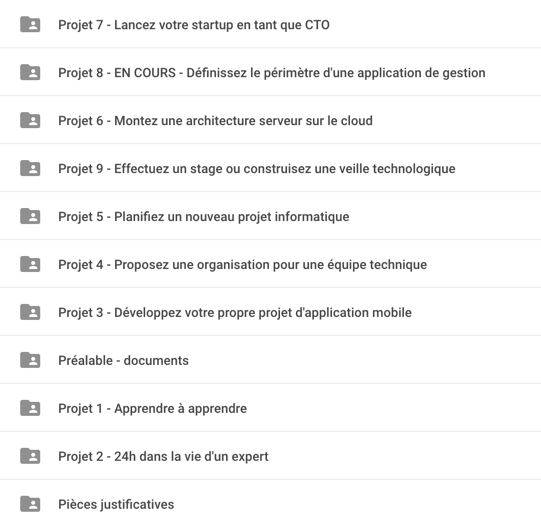Image resolution: width=541 pixels, height=525 pixels.
Task: Click the folder icon for Projet 9
Action: point(30,168)
